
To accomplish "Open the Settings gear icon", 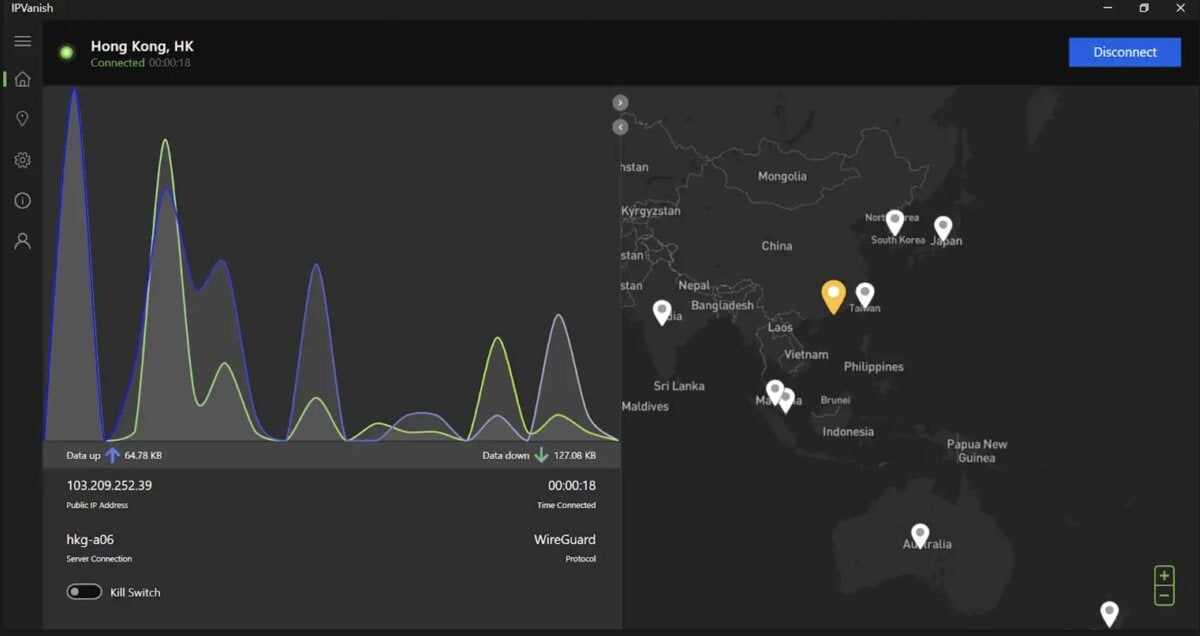I will click(x=22, y=160).
